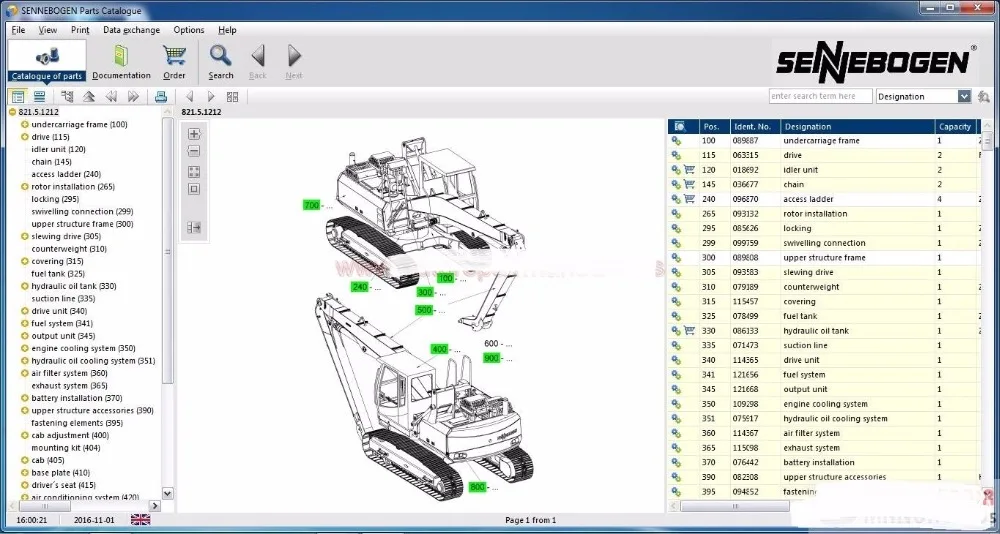Click the parts table horizontal scrollbar
The height and width of the screenshot is (534, 1000).
(x=735, y=506)
